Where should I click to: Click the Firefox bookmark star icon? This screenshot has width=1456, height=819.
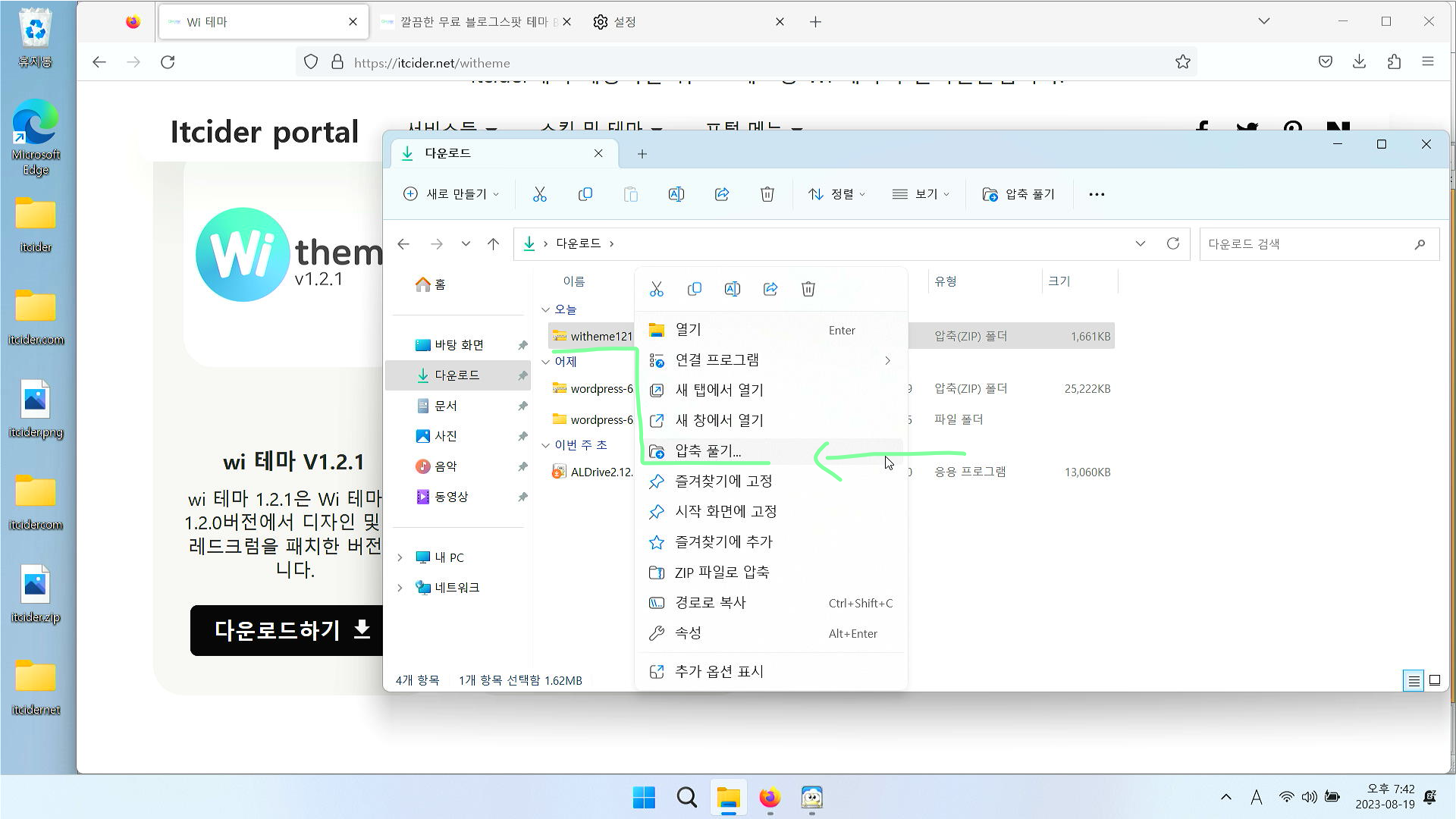click(x=1182, y=62)
